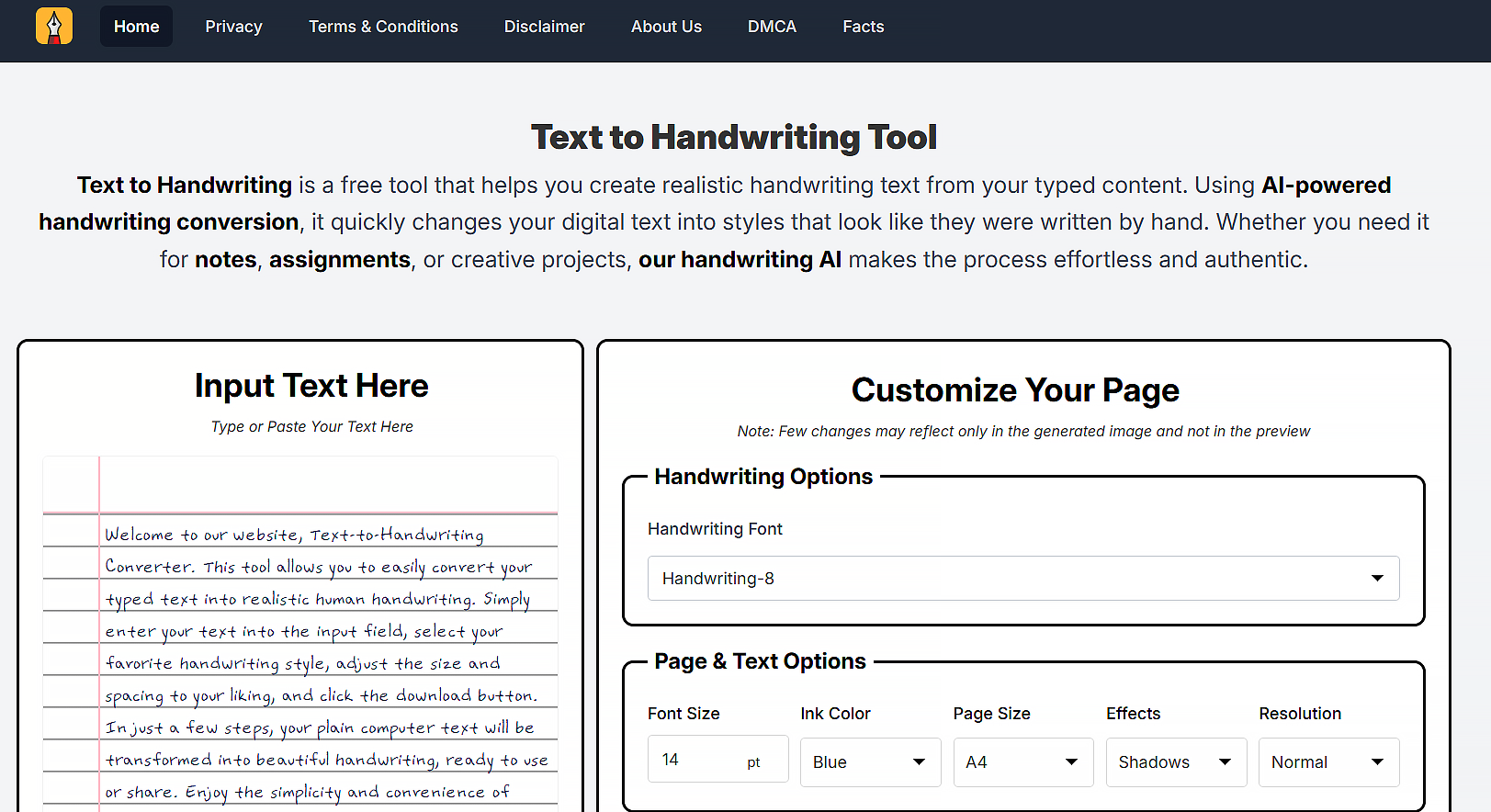Go to the Privacy page

[x=233, y=27]
